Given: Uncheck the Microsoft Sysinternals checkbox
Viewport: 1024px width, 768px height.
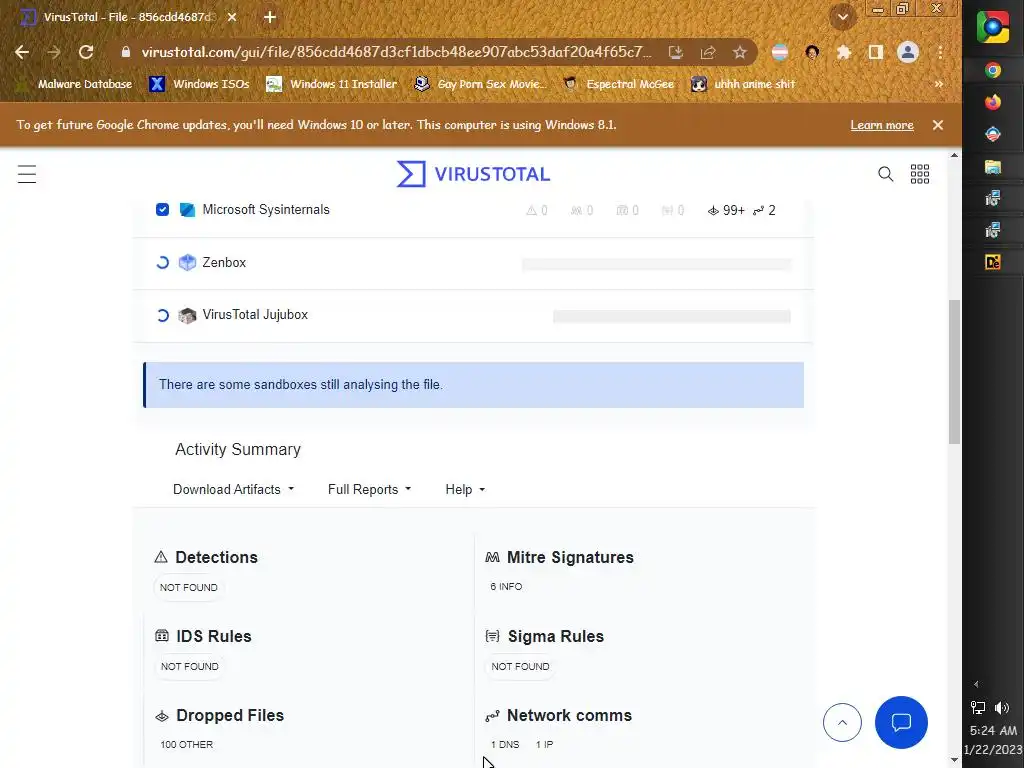Looking at the screenshot, I should [x=163, y=210].
